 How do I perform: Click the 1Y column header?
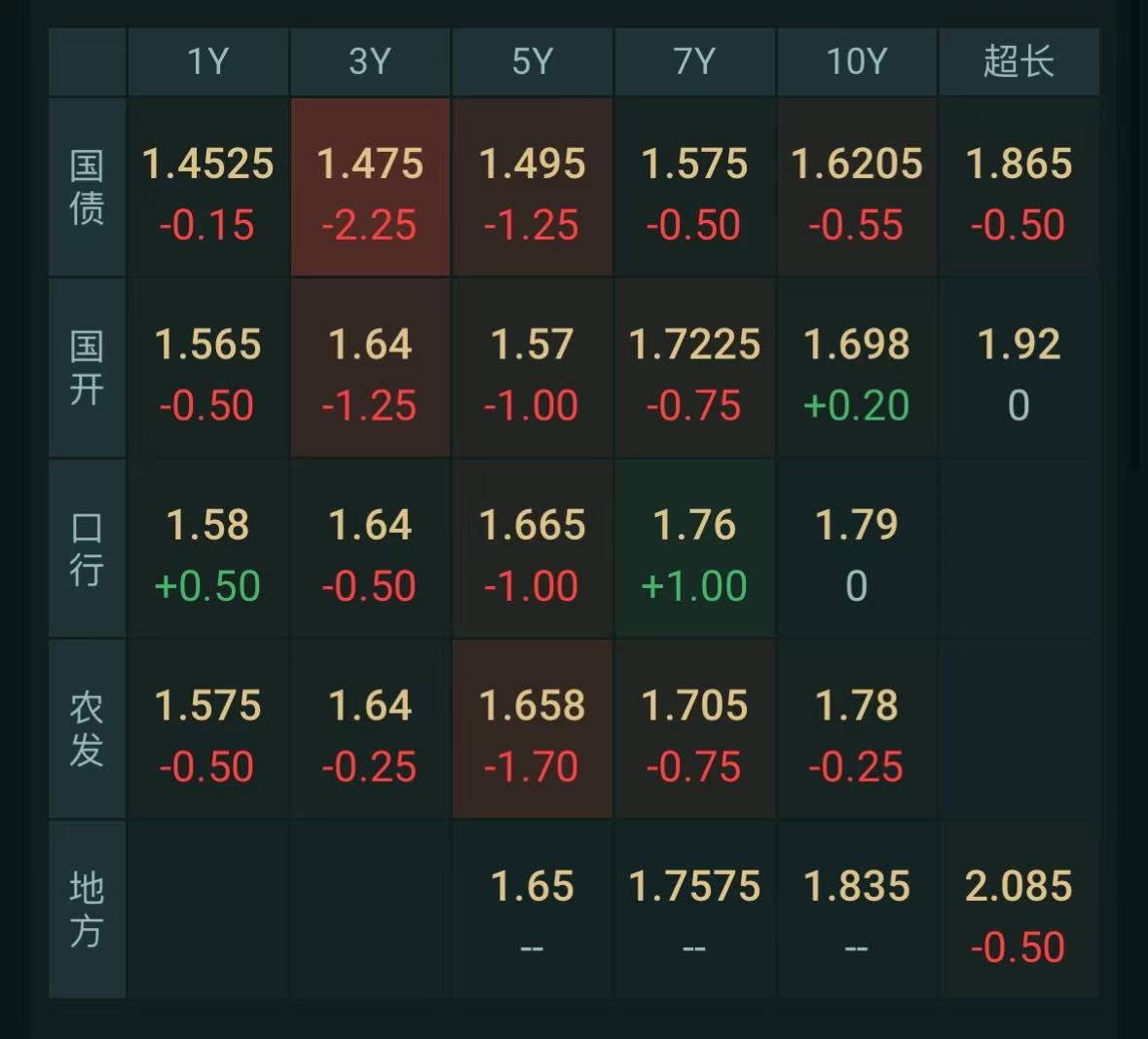tap(207, 62)
